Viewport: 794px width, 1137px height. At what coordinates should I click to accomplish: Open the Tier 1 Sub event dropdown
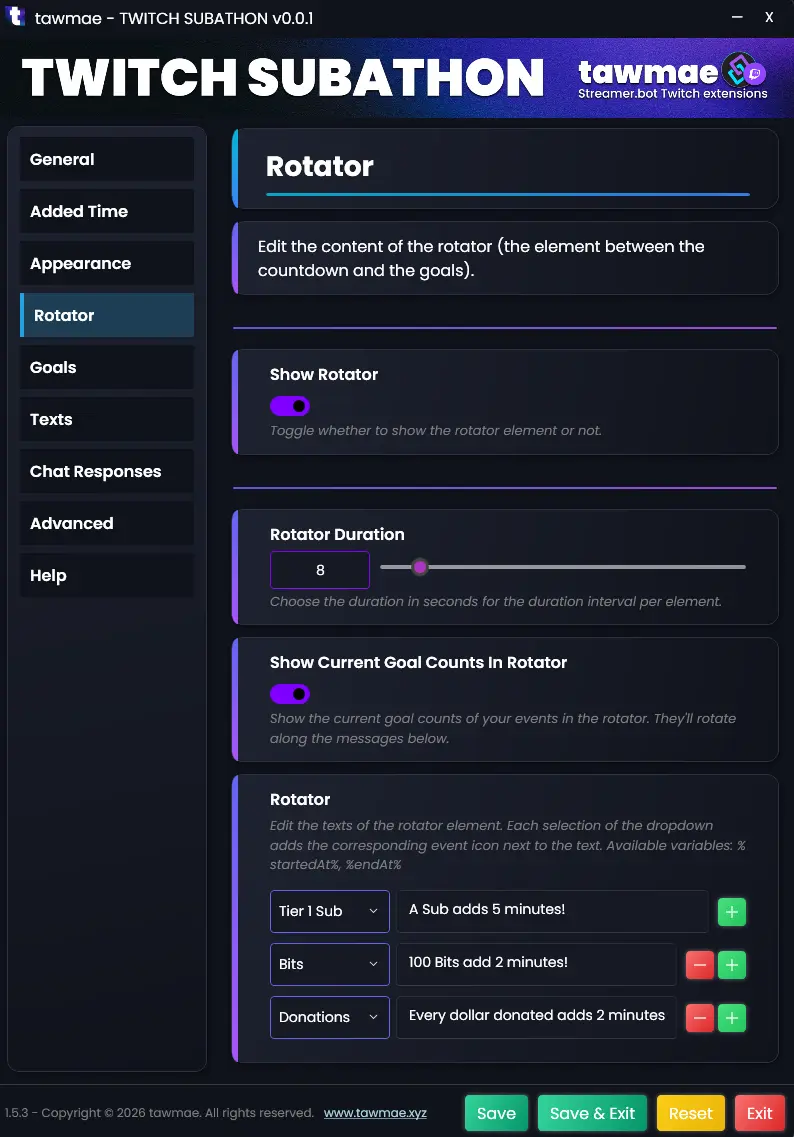point(329,911)
